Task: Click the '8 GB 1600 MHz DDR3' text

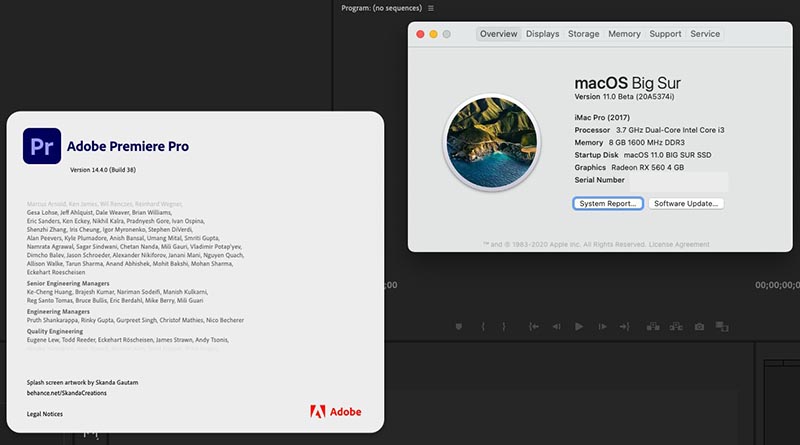Action: point(646,142)
